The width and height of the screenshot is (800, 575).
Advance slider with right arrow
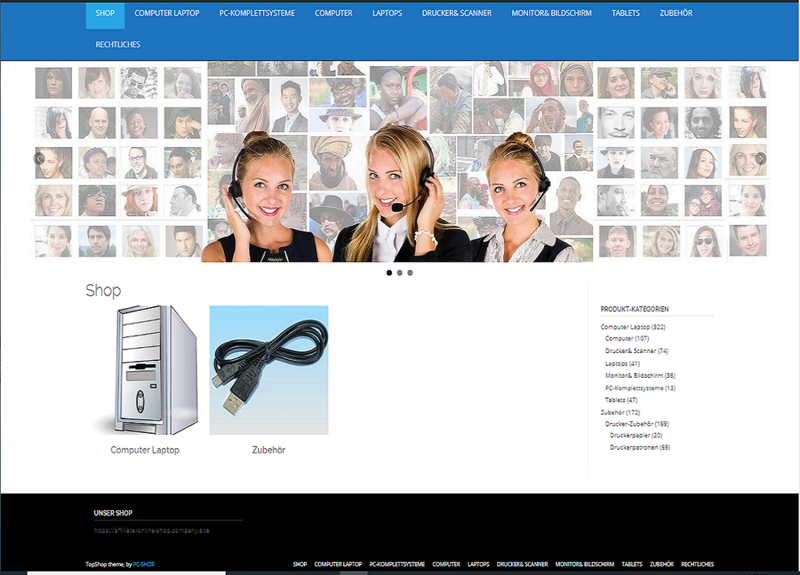760,159
